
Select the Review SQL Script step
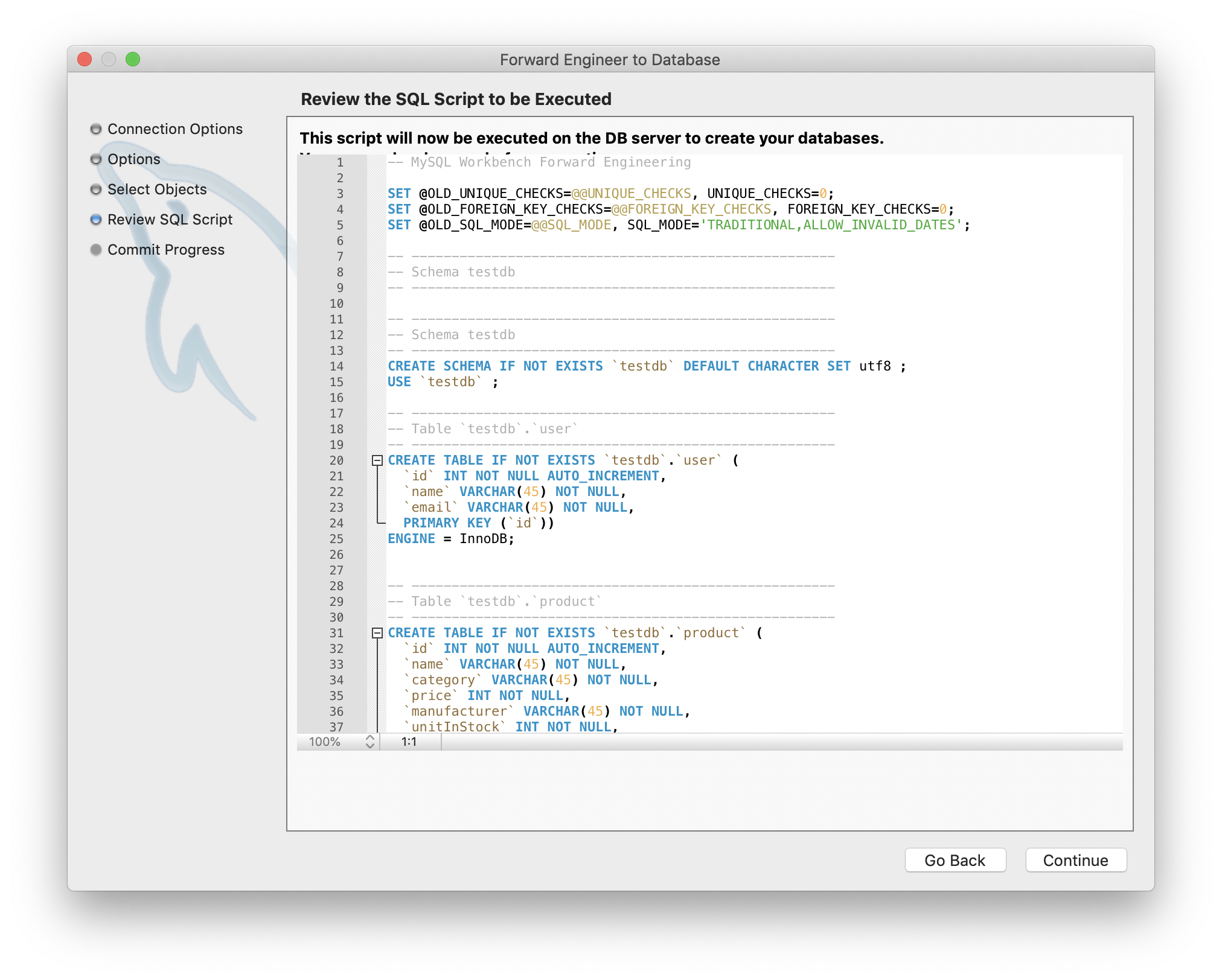[170, 219]
